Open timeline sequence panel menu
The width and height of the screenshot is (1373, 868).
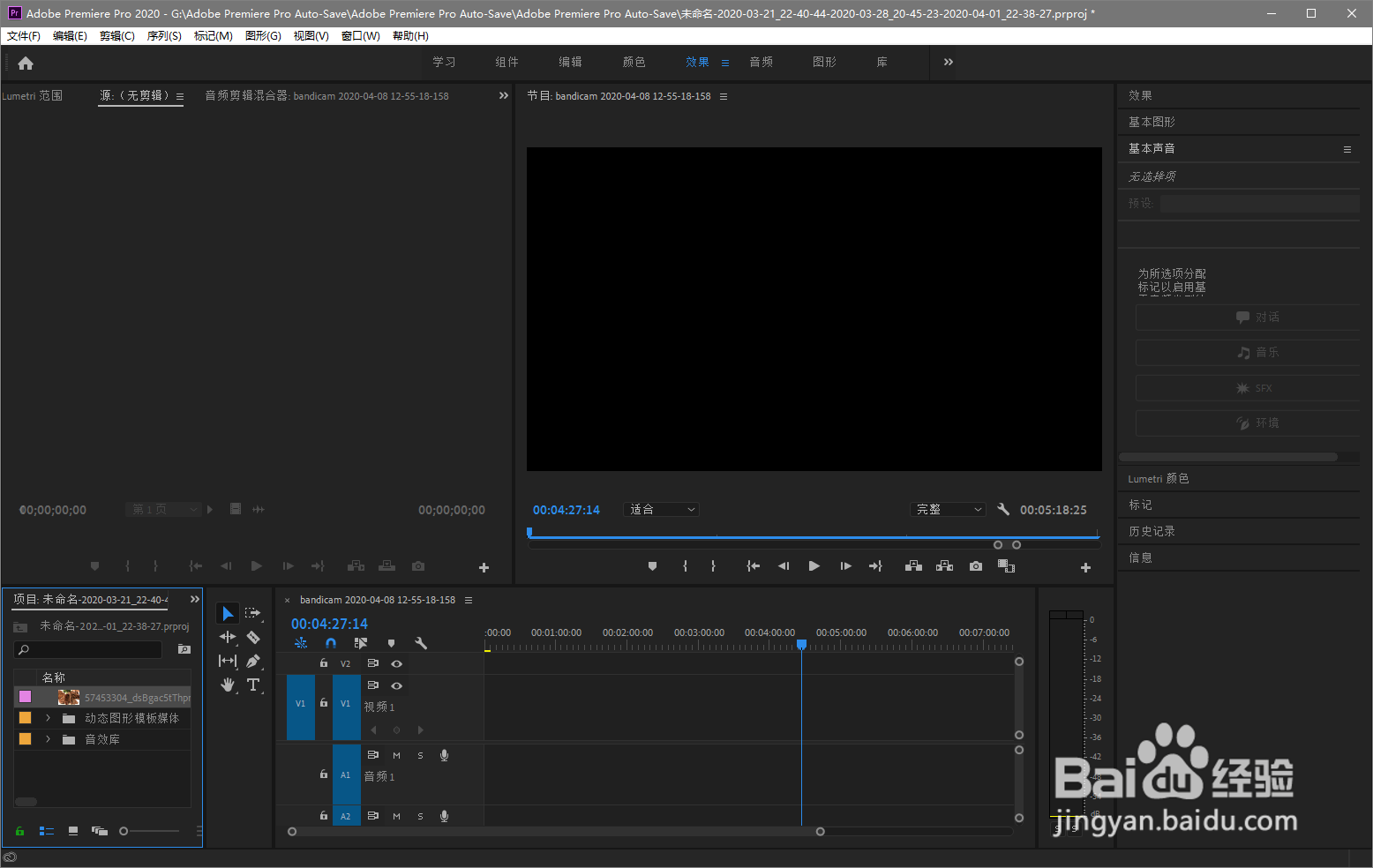(x=469, y=600)
